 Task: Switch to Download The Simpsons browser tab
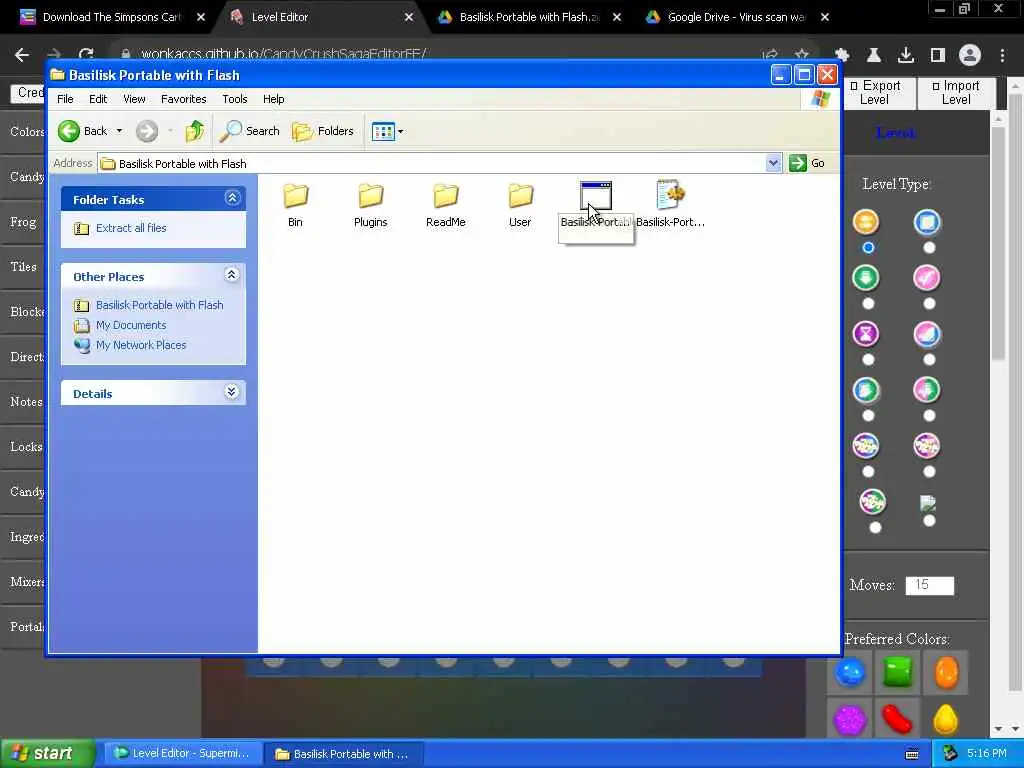coord(111,17)
